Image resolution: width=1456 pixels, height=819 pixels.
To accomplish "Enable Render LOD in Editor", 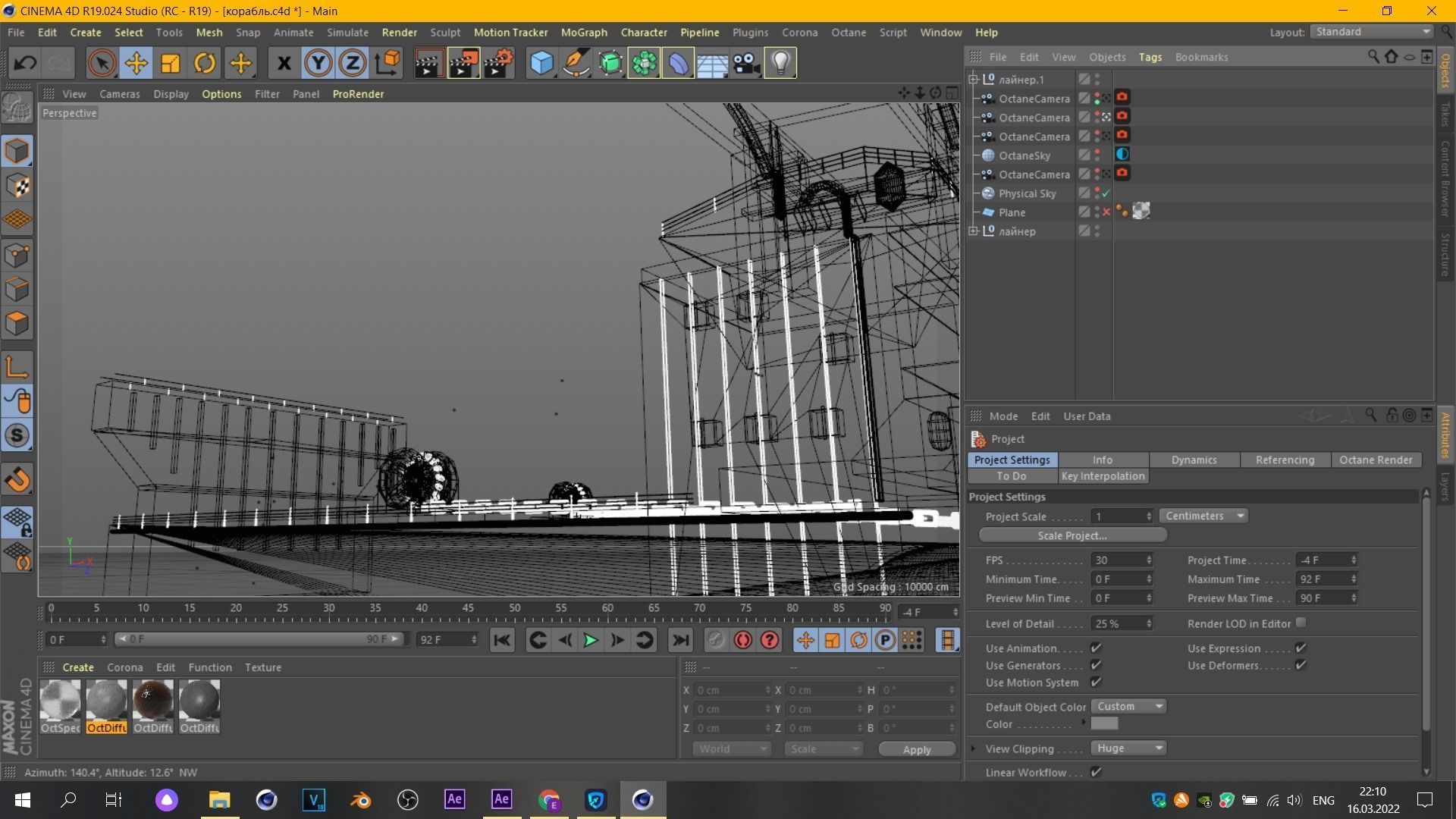I will click(x=1301, y=623).
